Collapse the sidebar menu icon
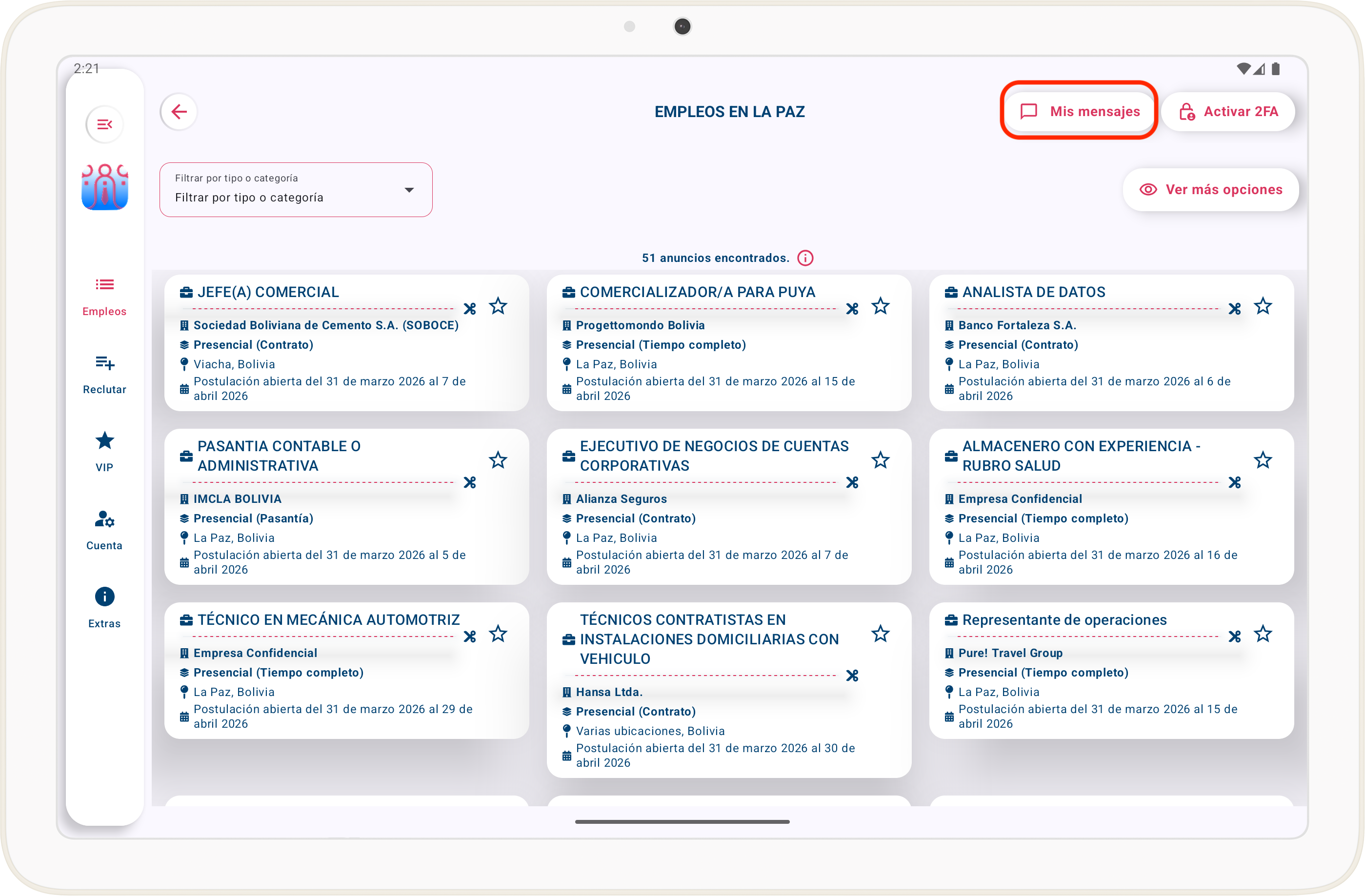The height and width of the screenshot is (896, 1365). coord(104,124)
